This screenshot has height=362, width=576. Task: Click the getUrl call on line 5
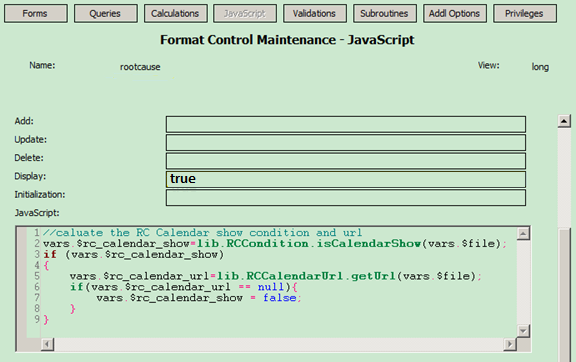click(x=373, y=276)
